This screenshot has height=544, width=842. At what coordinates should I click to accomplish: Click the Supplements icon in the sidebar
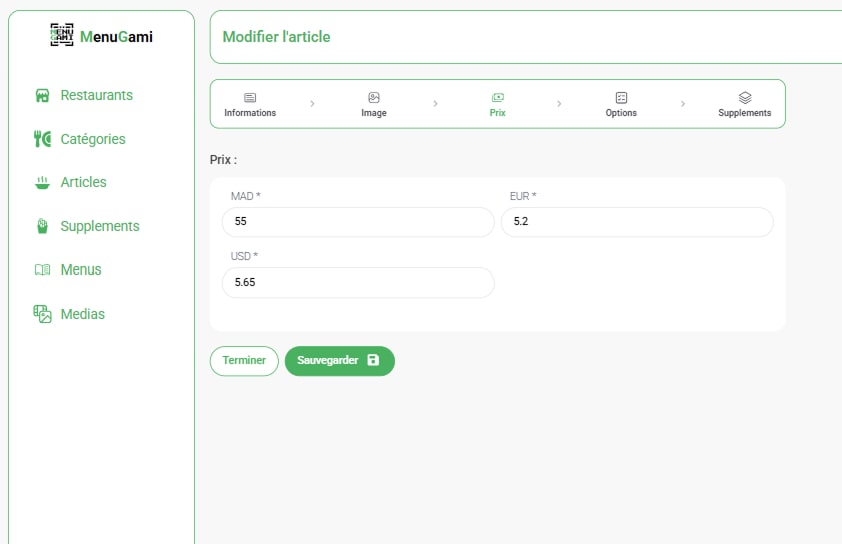pos(42,226)
